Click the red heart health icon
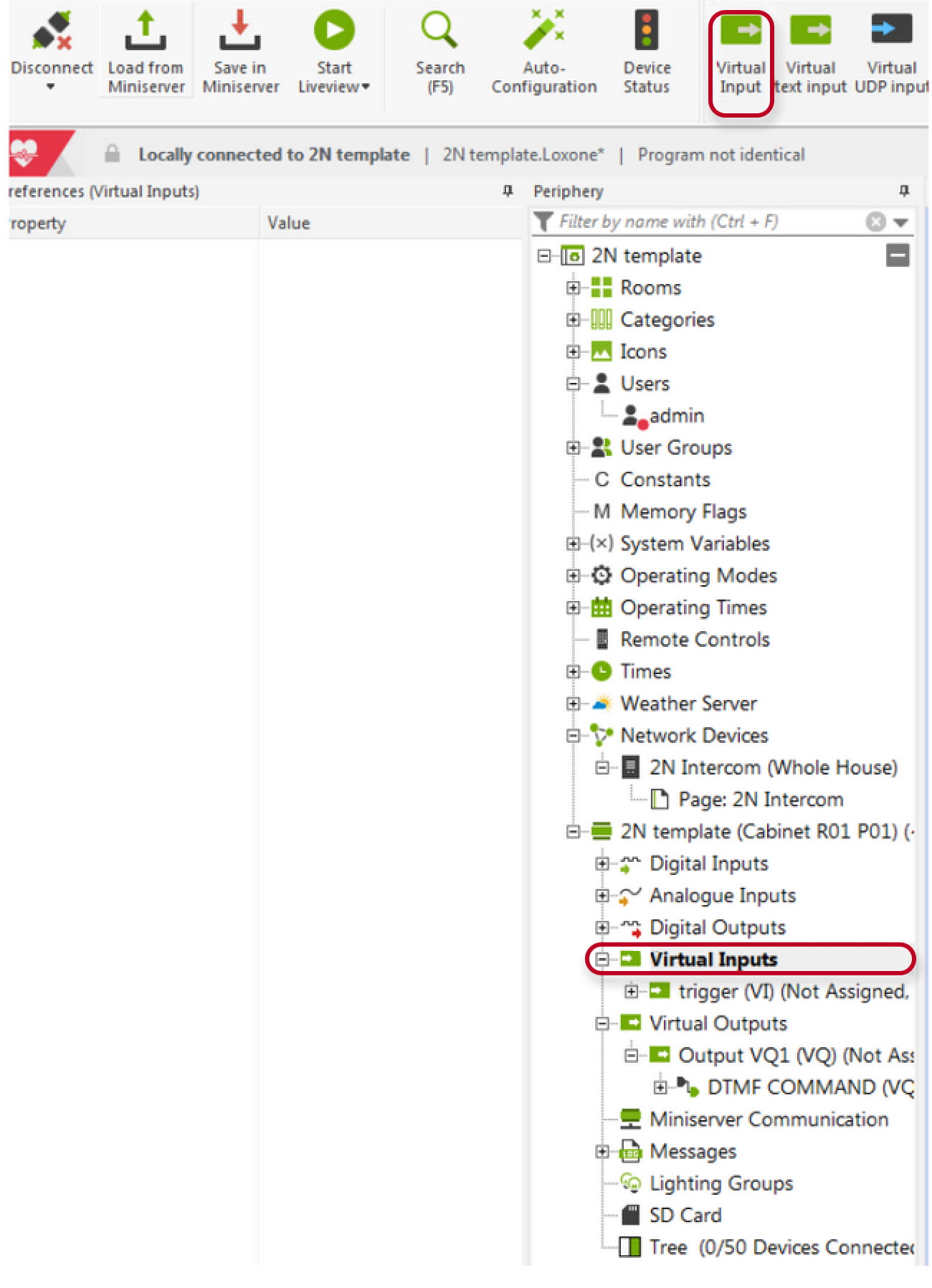 pyautogui.click(x=24, y=153)
